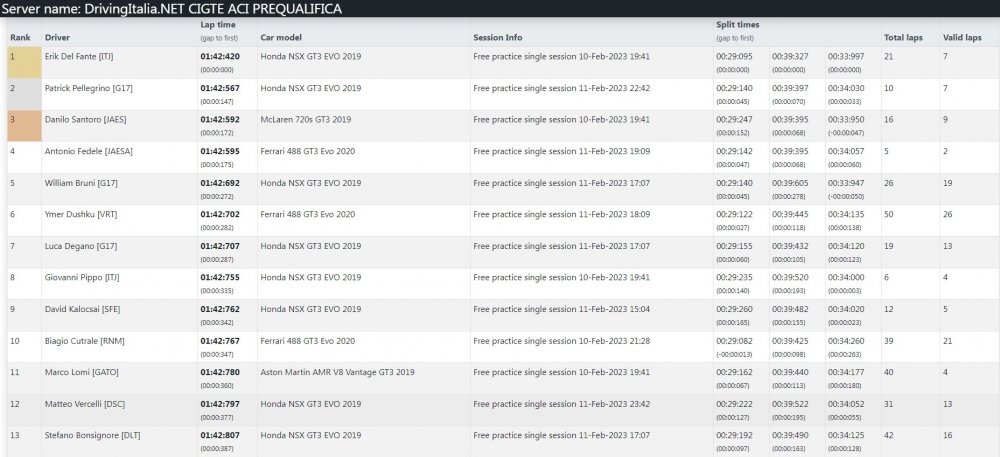This screenshot has height=457, width=1000.
Task: Click the Car model column header
Action: pos(281,38)
